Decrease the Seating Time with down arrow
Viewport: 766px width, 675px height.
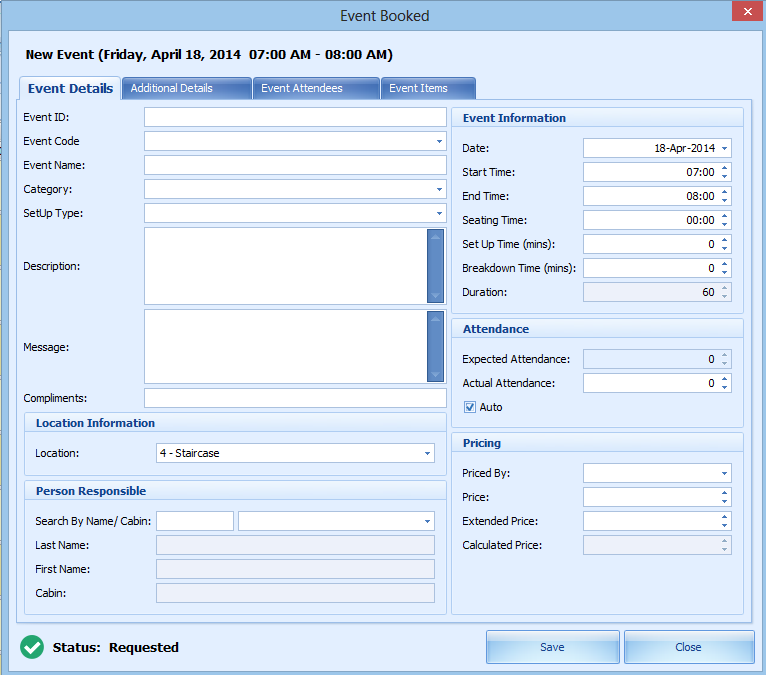pyautogui.click(x=724, y=224)
